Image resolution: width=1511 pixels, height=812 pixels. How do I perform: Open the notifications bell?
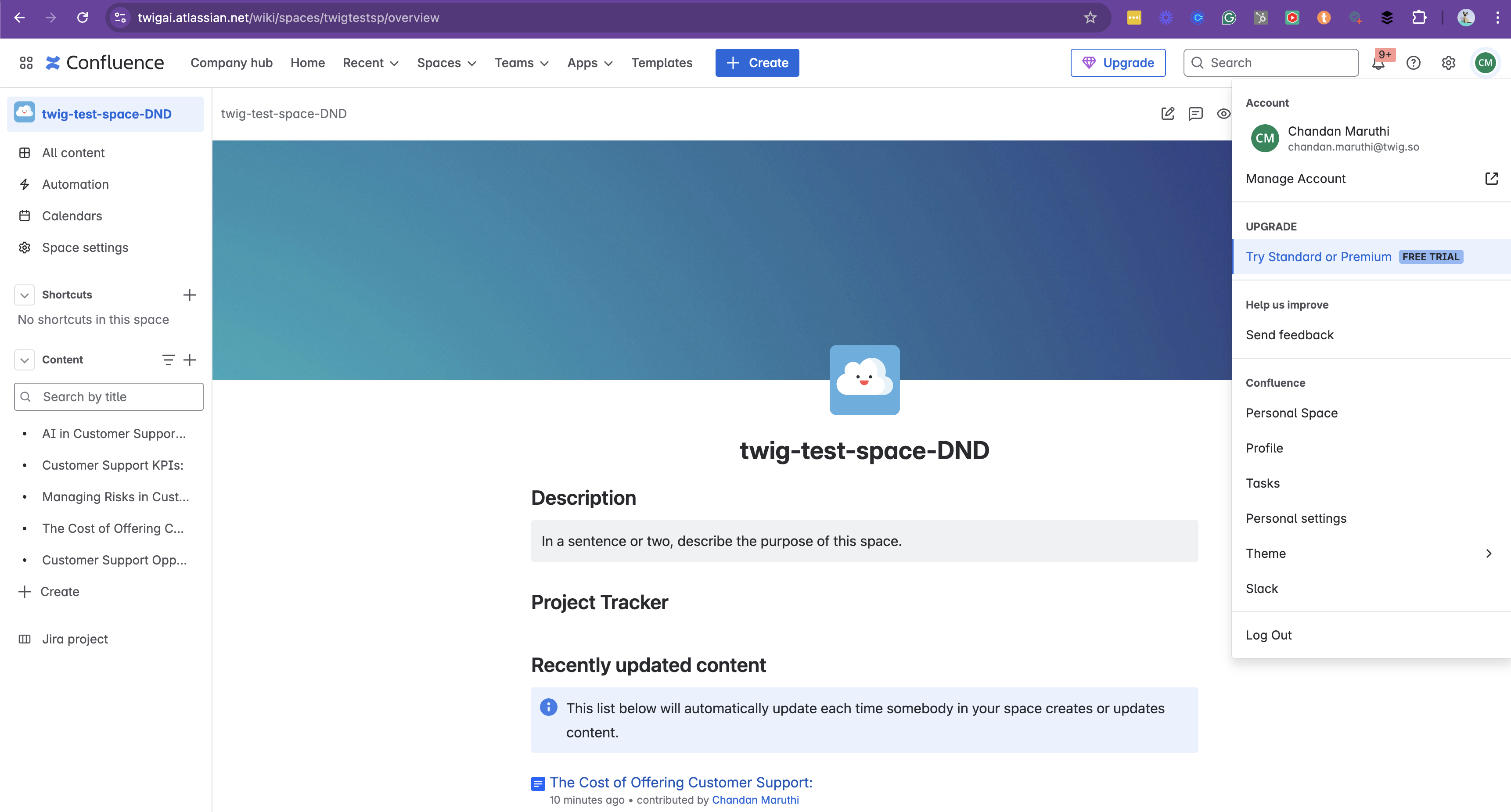point(1378,63)
